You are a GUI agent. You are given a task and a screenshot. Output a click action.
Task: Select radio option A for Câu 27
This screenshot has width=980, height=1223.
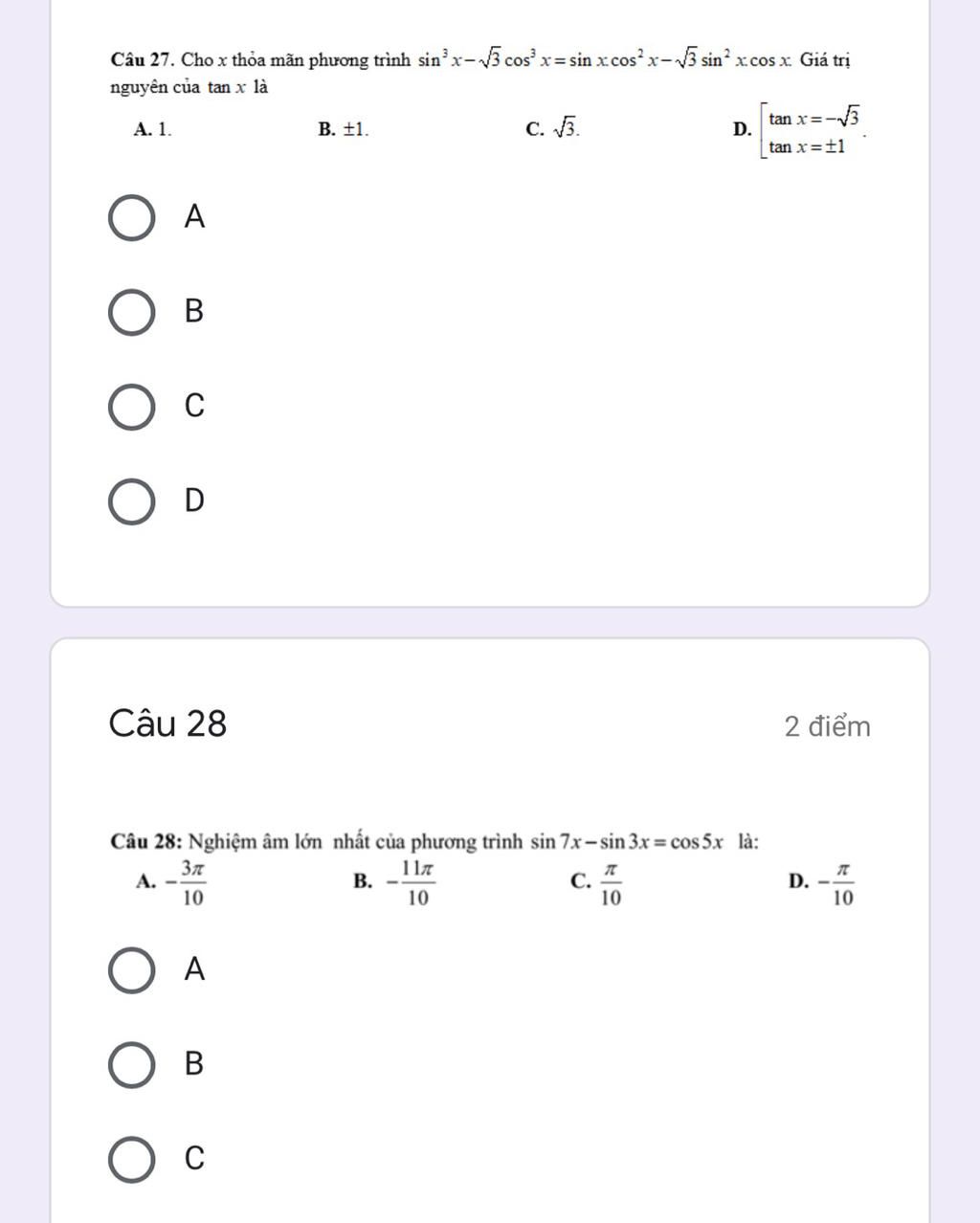tap(130, 218)
